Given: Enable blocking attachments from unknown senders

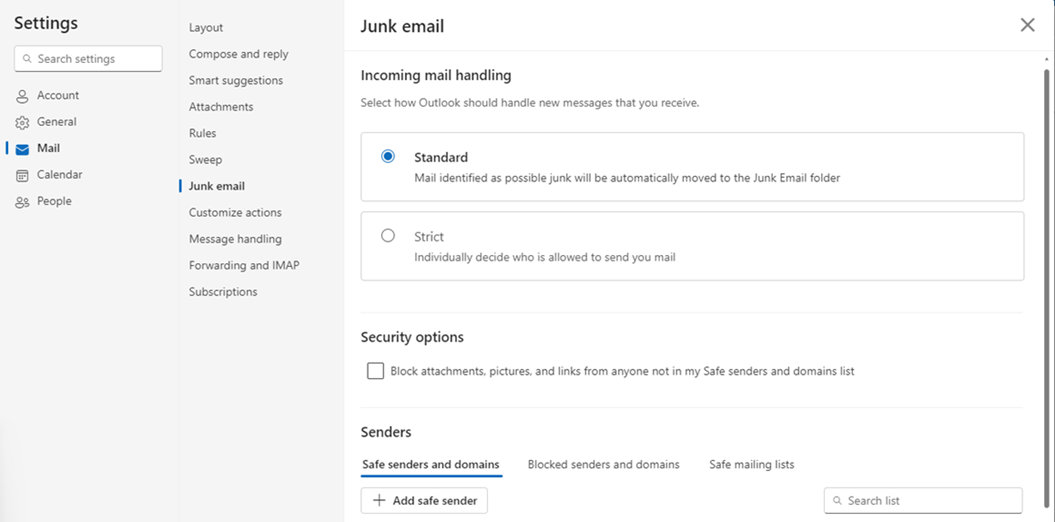Looking at the screenshot, I should (x=375, y=371).
